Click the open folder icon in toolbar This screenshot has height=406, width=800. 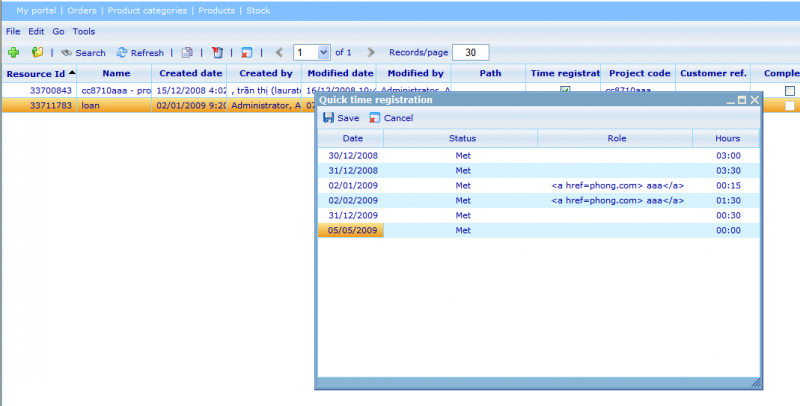37,52
